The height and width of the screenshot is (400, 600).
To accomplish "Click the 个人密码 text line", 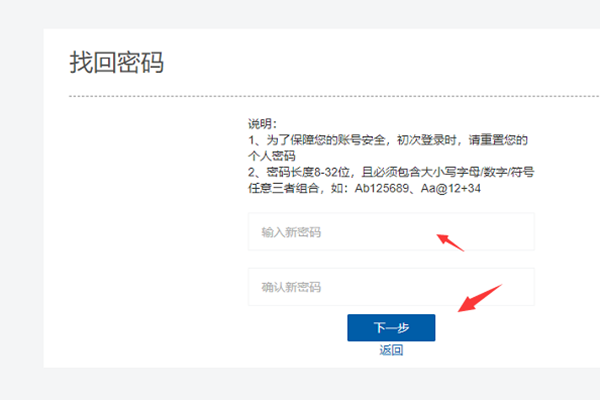I will [x=271, y=156].
